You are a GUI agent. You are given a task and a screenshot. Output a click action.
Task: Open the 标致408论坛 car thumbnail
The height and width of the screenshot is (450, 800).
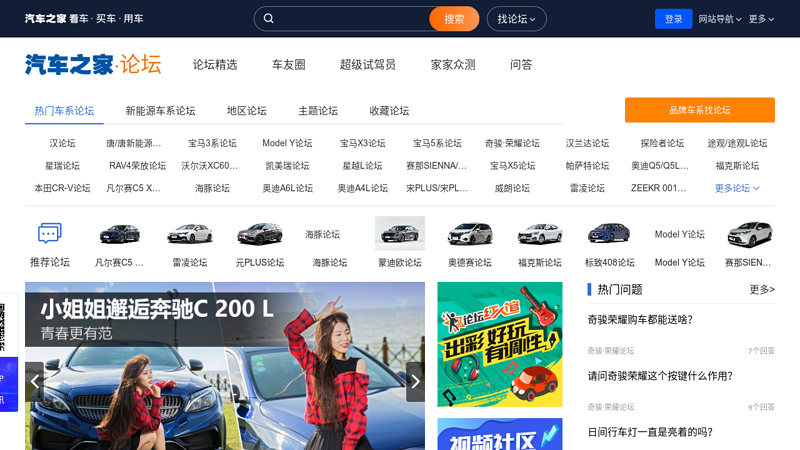609,234
